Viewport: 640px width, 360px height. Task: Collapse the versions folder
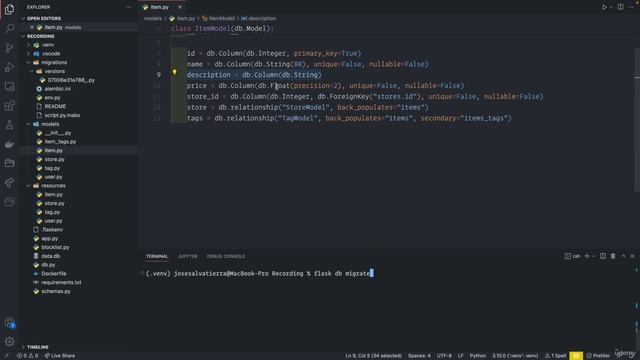pos(55,71)
